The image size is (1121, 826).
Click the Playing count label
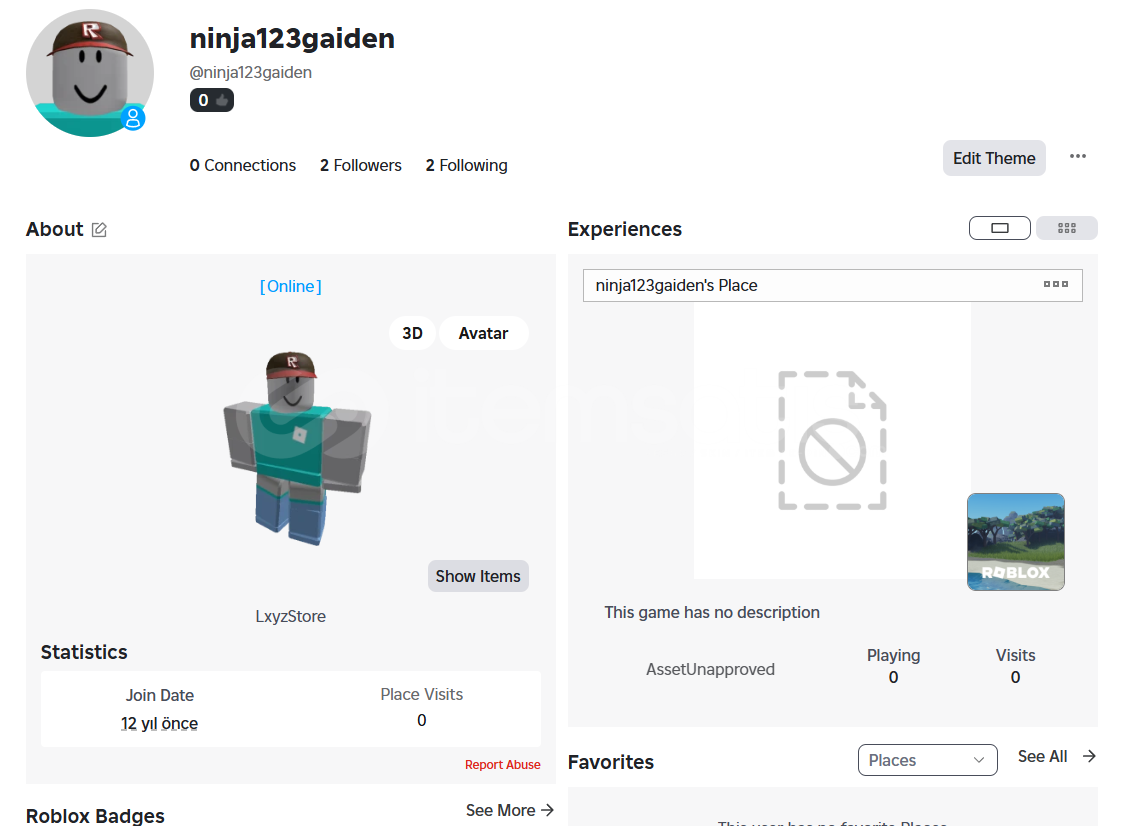(894, 655)
